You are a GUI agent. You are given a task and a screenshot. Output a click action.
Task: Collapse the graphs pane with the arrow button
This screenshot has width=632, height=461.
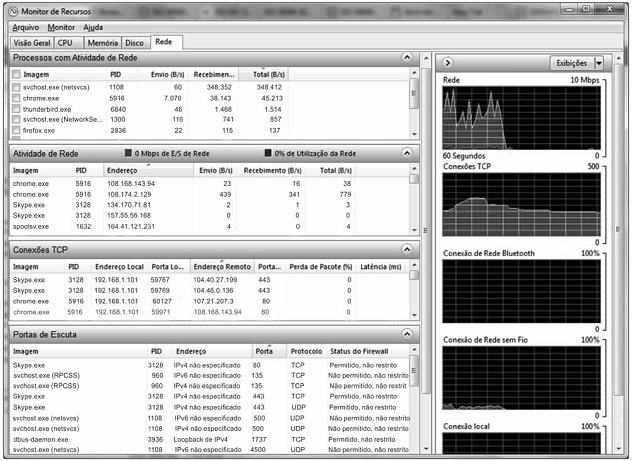coord(448,63)
